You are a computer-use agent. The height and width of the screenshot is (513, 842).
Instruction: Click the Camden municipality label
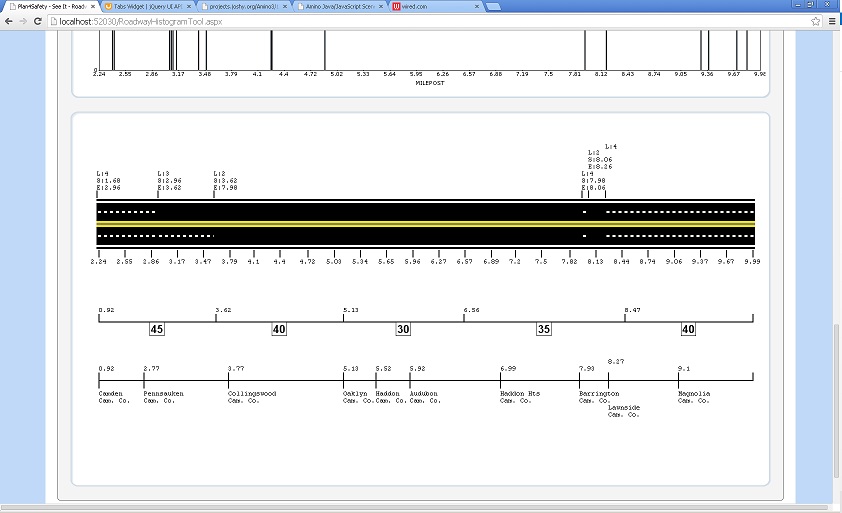click(x=114, y=397)
